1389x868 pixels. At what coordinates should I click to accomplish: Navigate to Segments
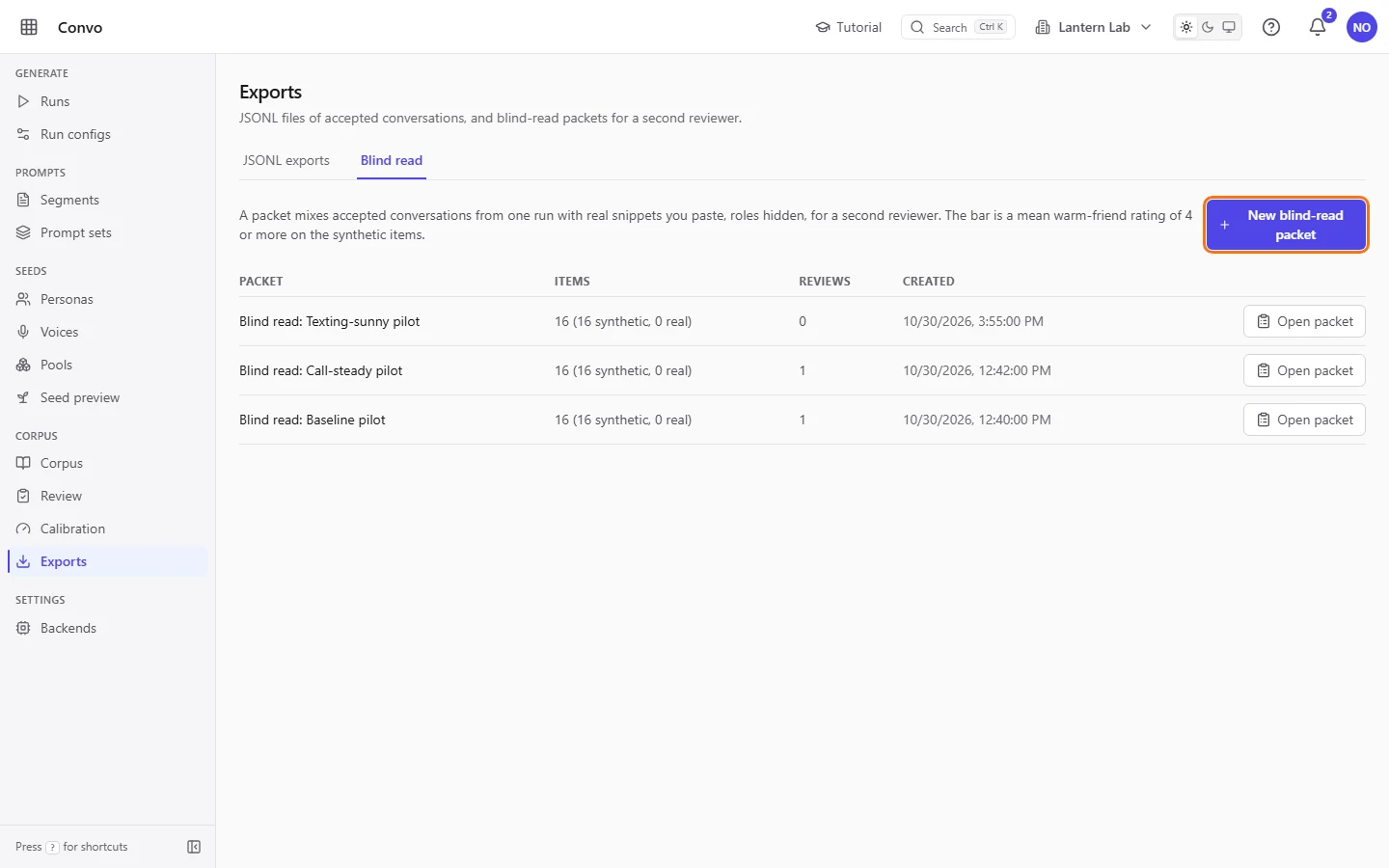107,200
